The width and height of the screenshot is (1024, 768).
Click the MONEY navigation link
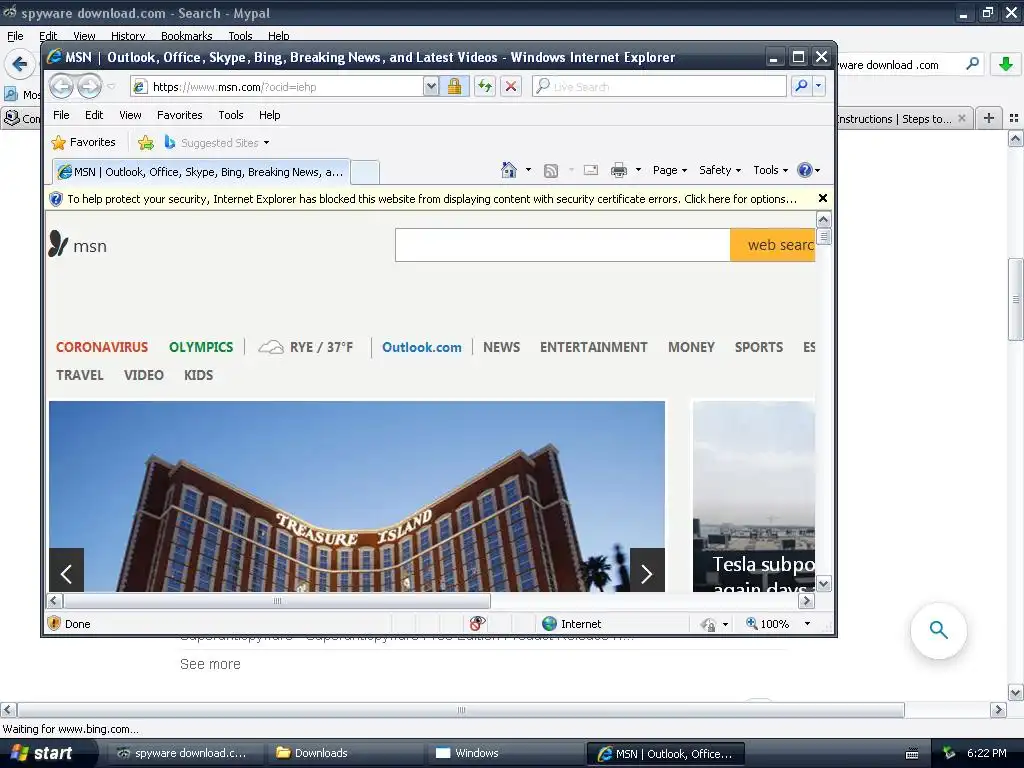click(692, 347)
